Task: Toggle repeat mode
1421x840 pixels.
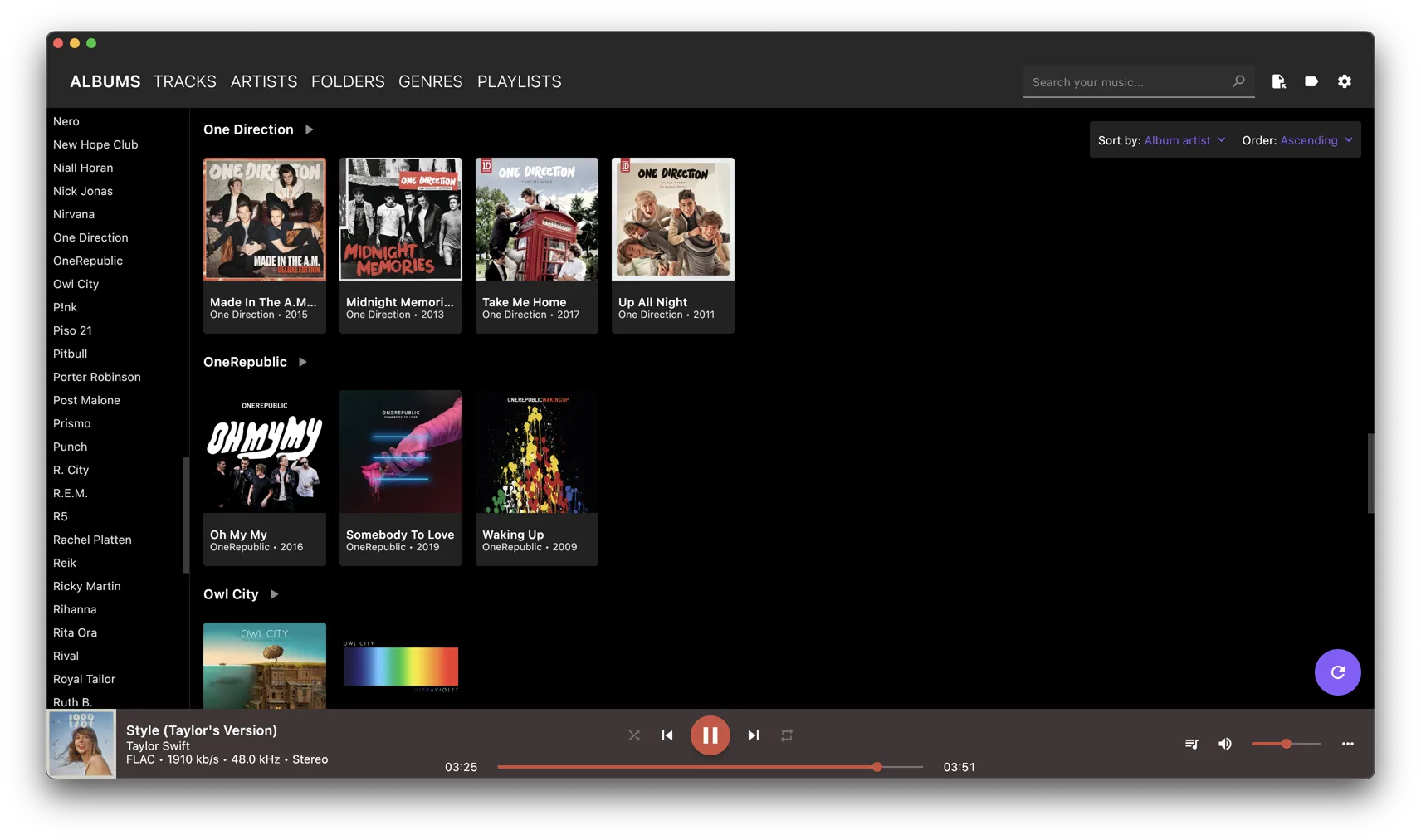Action: click(x=787, y=735)
